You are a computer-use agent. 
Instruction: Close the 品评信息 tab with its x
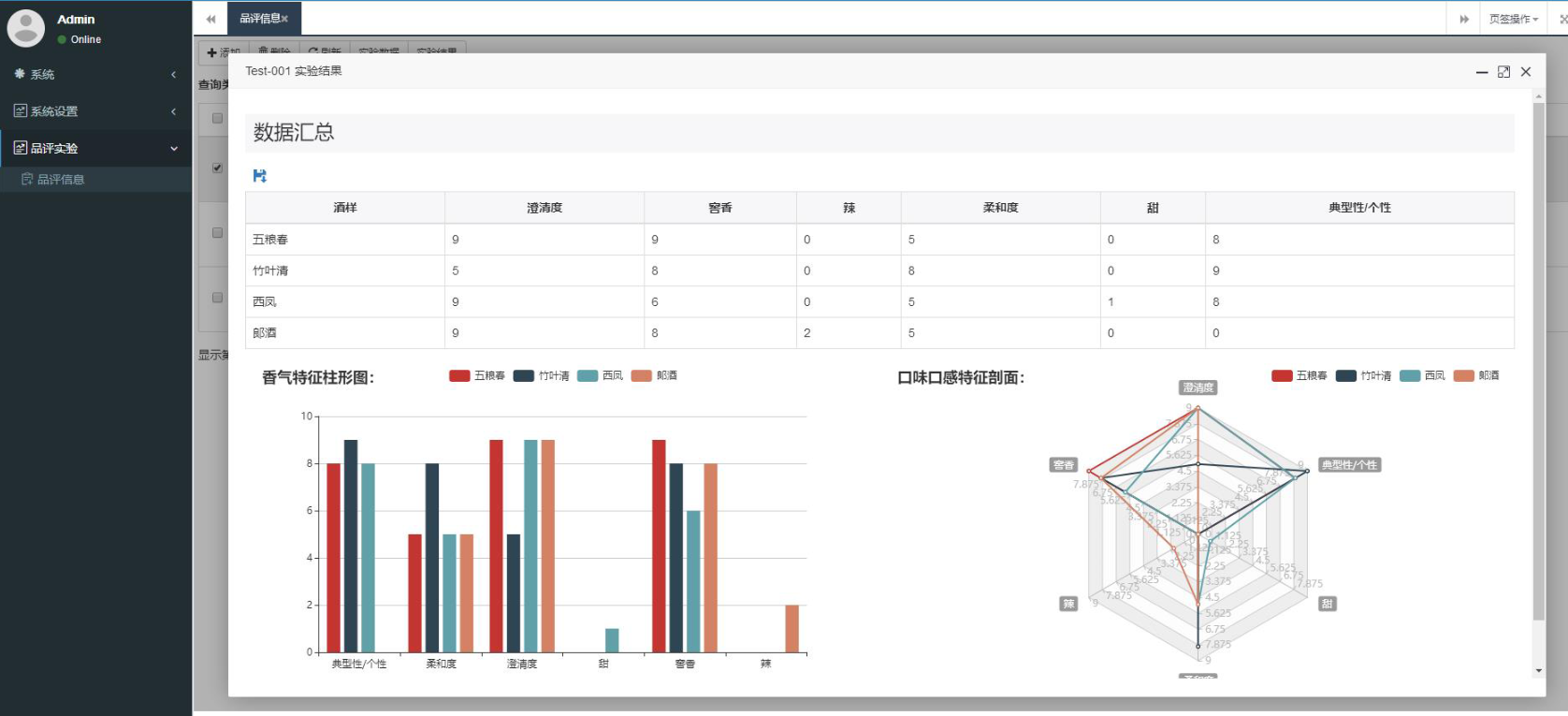pos(284,19)
